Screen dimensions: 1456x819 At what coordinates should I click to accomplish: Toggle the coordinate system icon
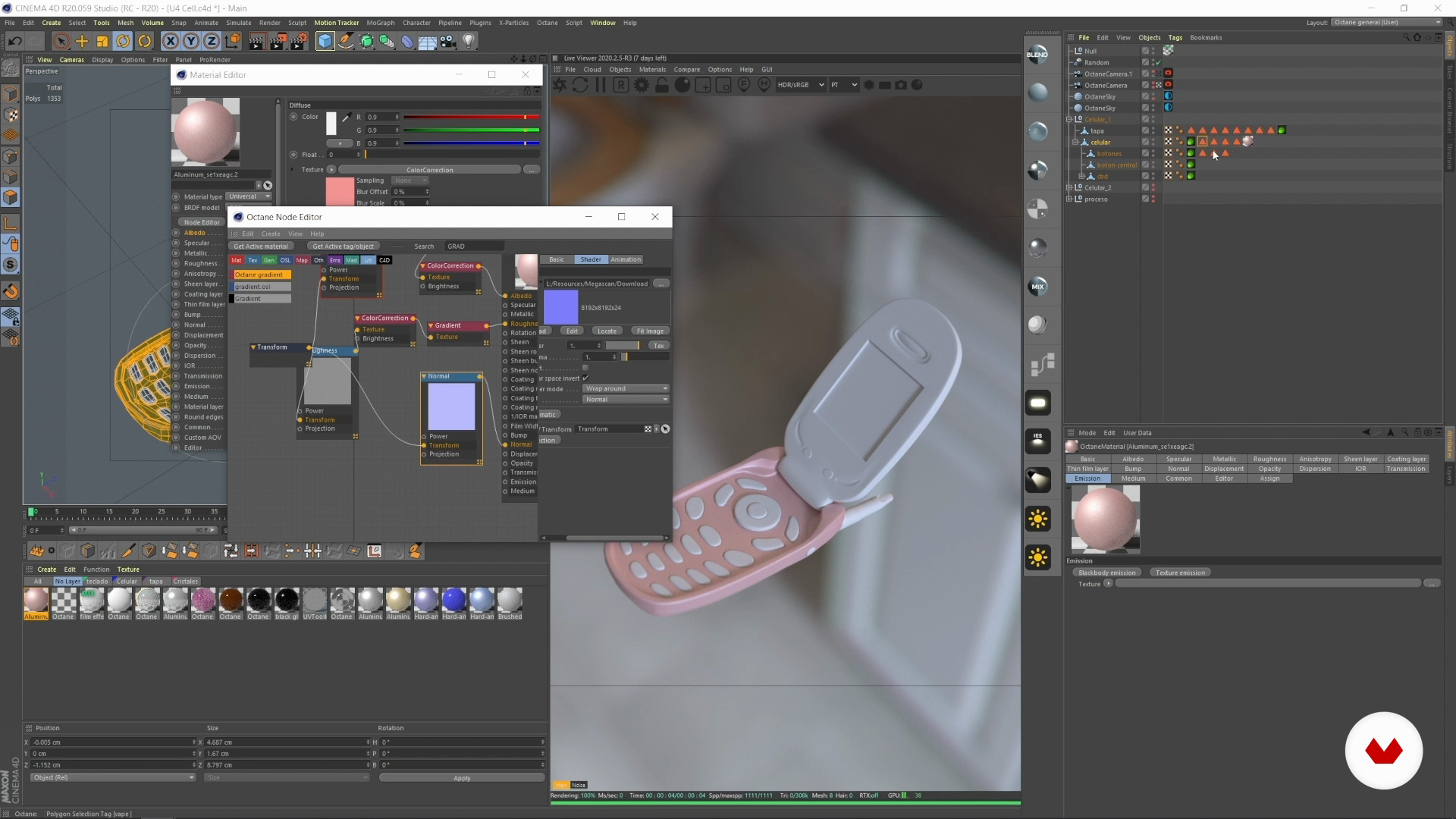[233, 41]
